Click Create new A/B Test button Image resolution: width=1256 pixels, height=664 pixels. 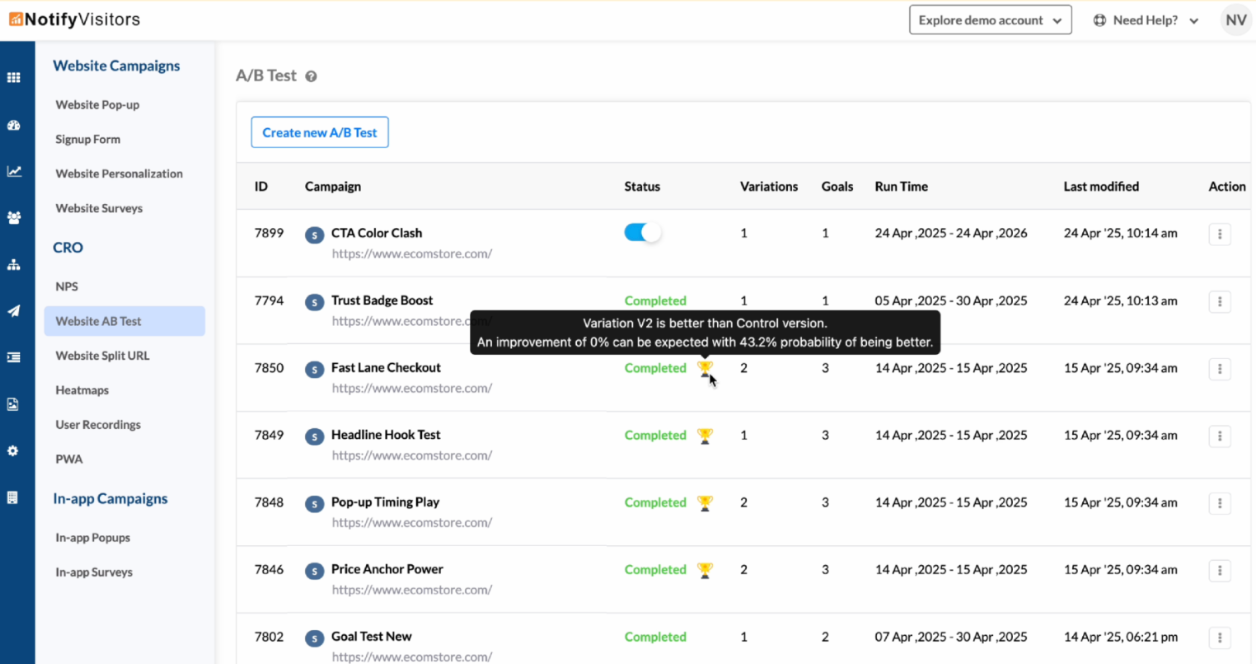coord(320,132)
